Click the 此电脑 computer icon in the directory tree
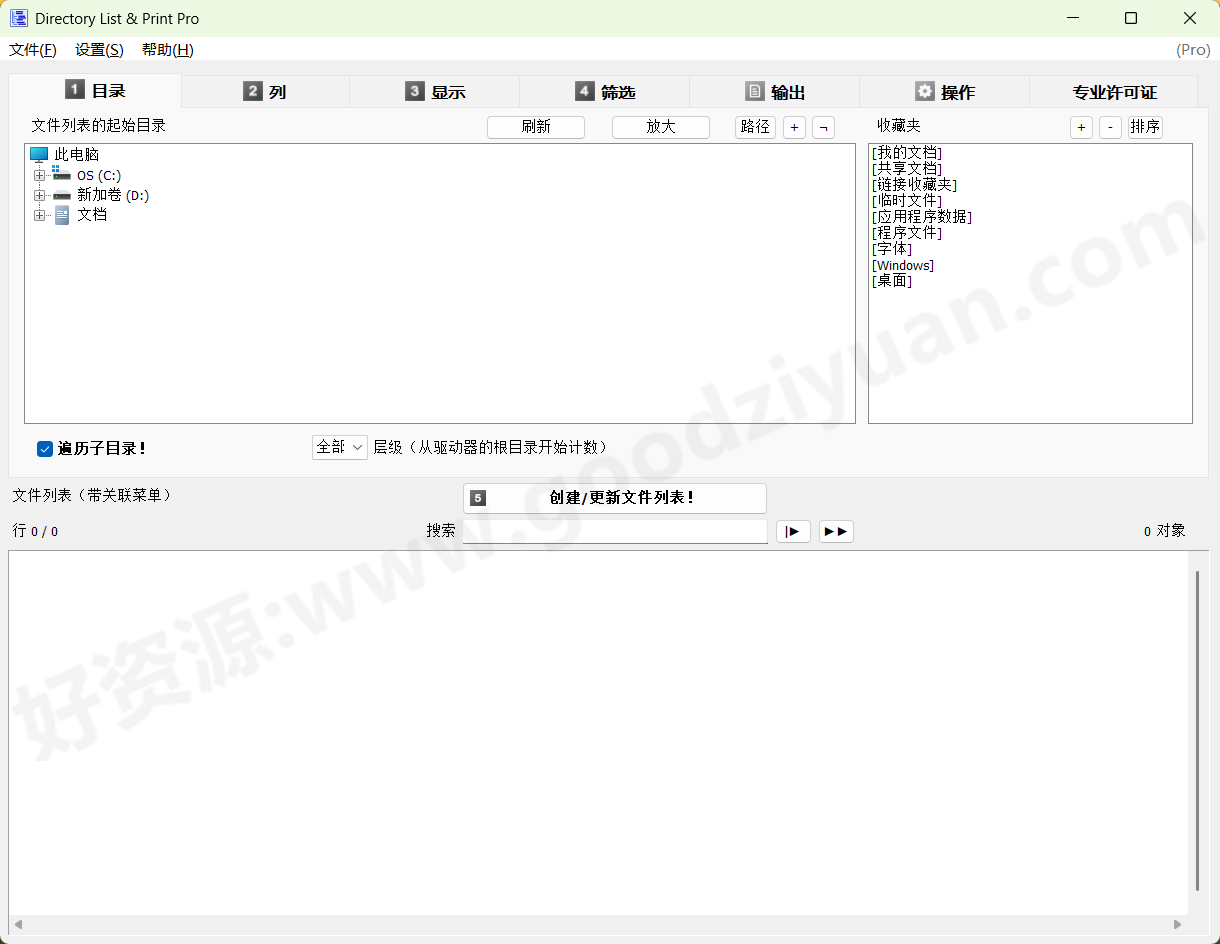Screen dimensions: 1220x944 pos(38,154)
